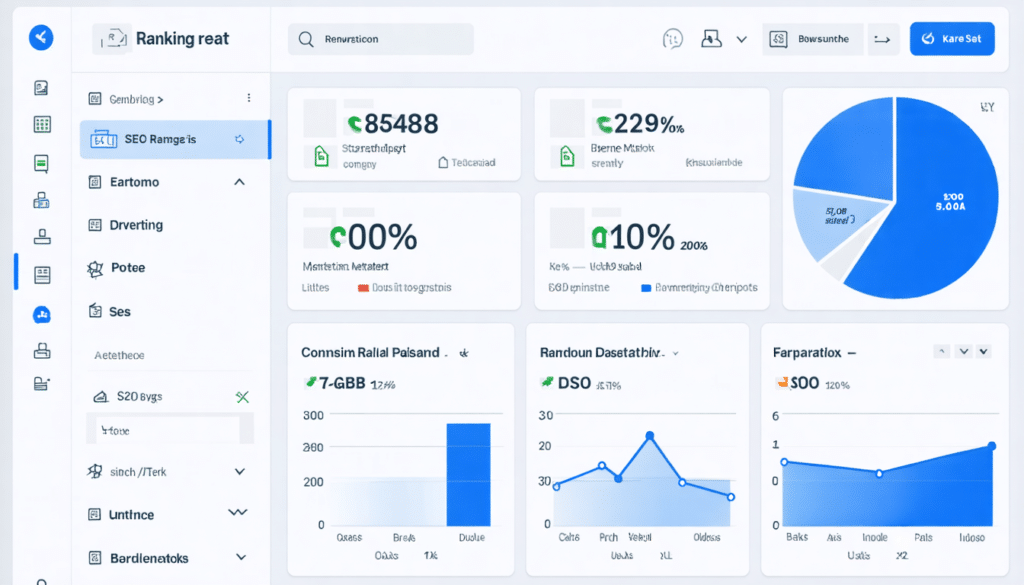
Task: Click the Potee star icon in sidebar
Action: pyautogui.click(x=95, y=268)
